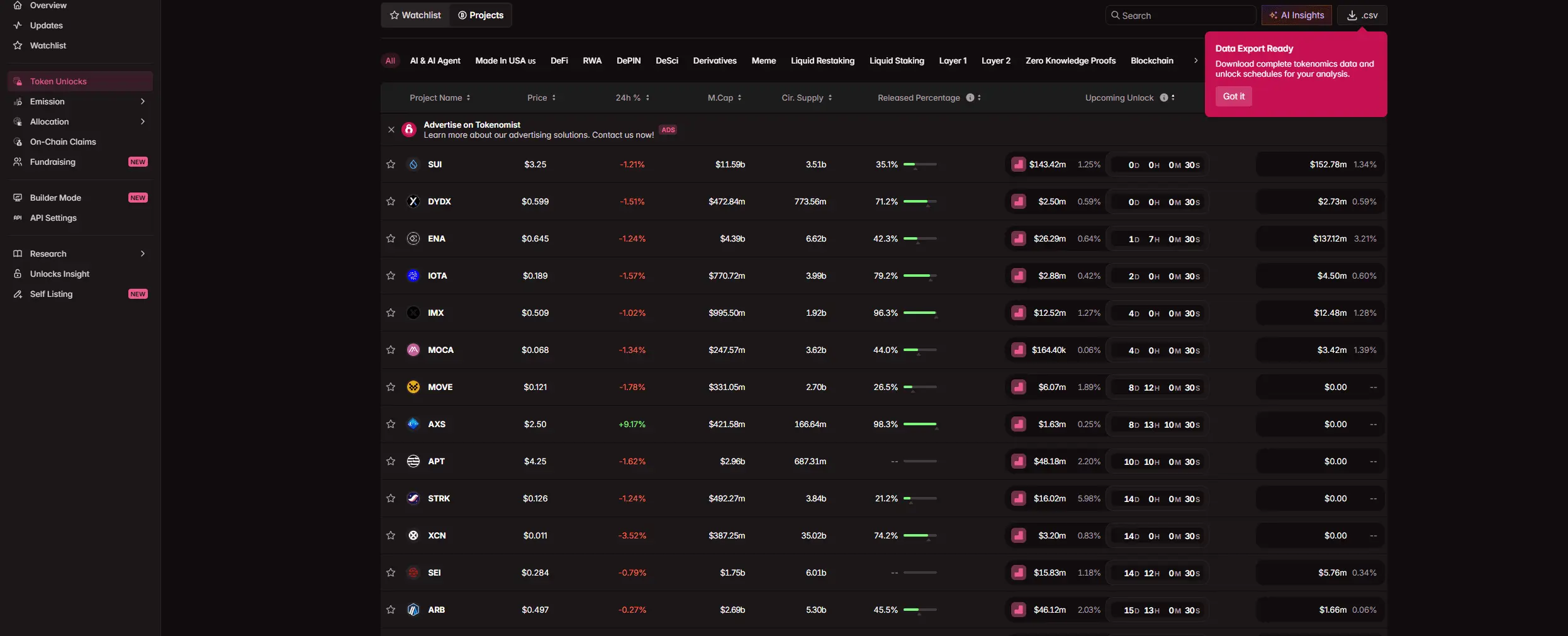Click the STRK token logo
Screen dimensions: 1568x636
(x=413, y=498)
